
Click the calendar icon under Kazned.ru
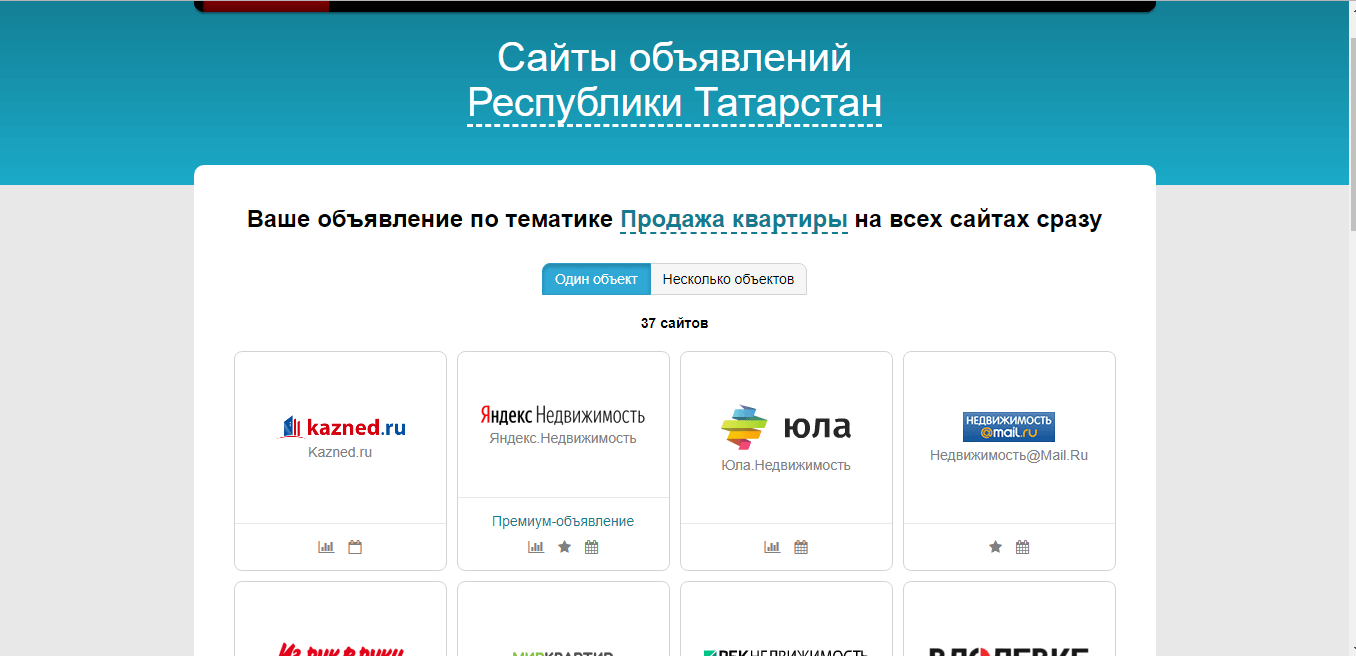coord(355,547)
